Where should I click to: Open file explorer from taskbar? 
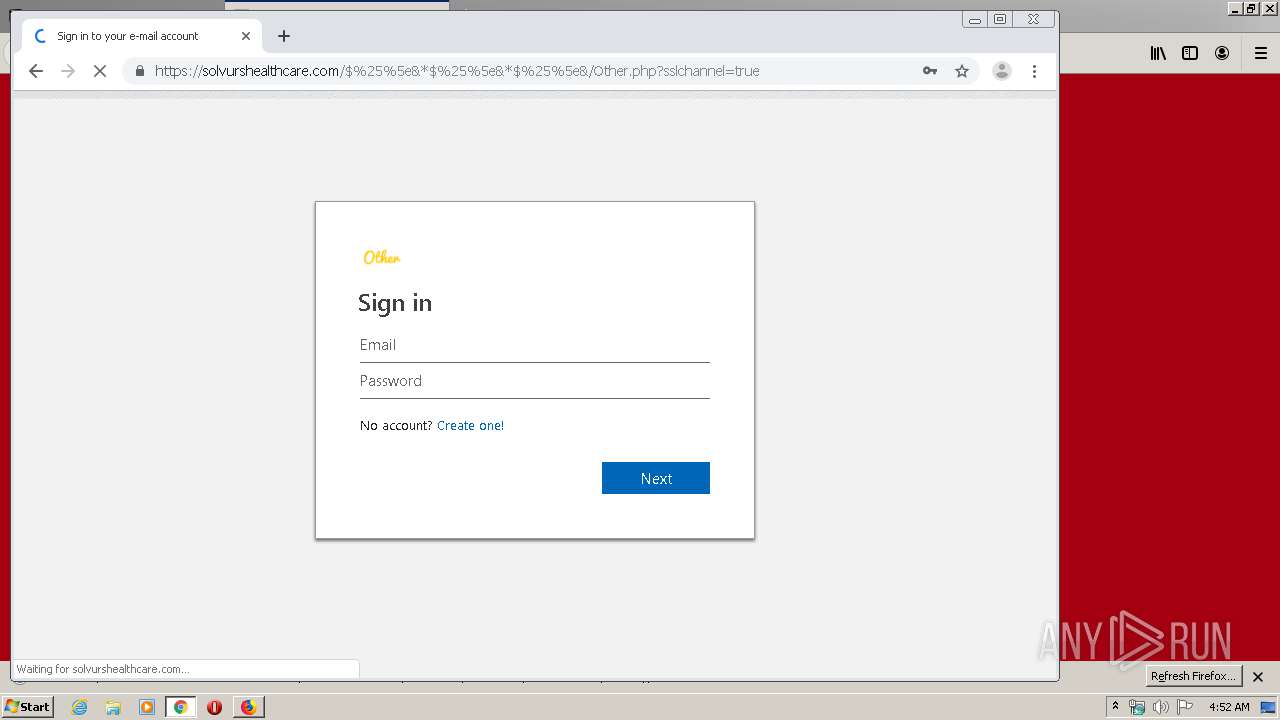click(113, 707)
